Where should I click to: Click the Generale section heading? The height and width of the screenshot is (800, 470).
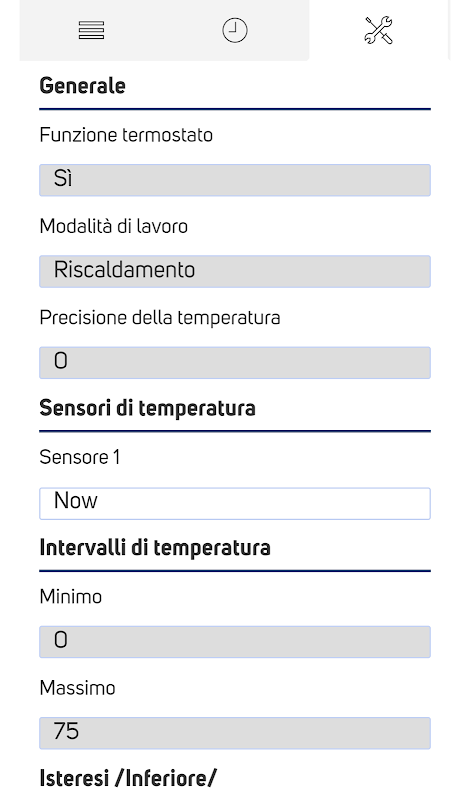(82, 86)
